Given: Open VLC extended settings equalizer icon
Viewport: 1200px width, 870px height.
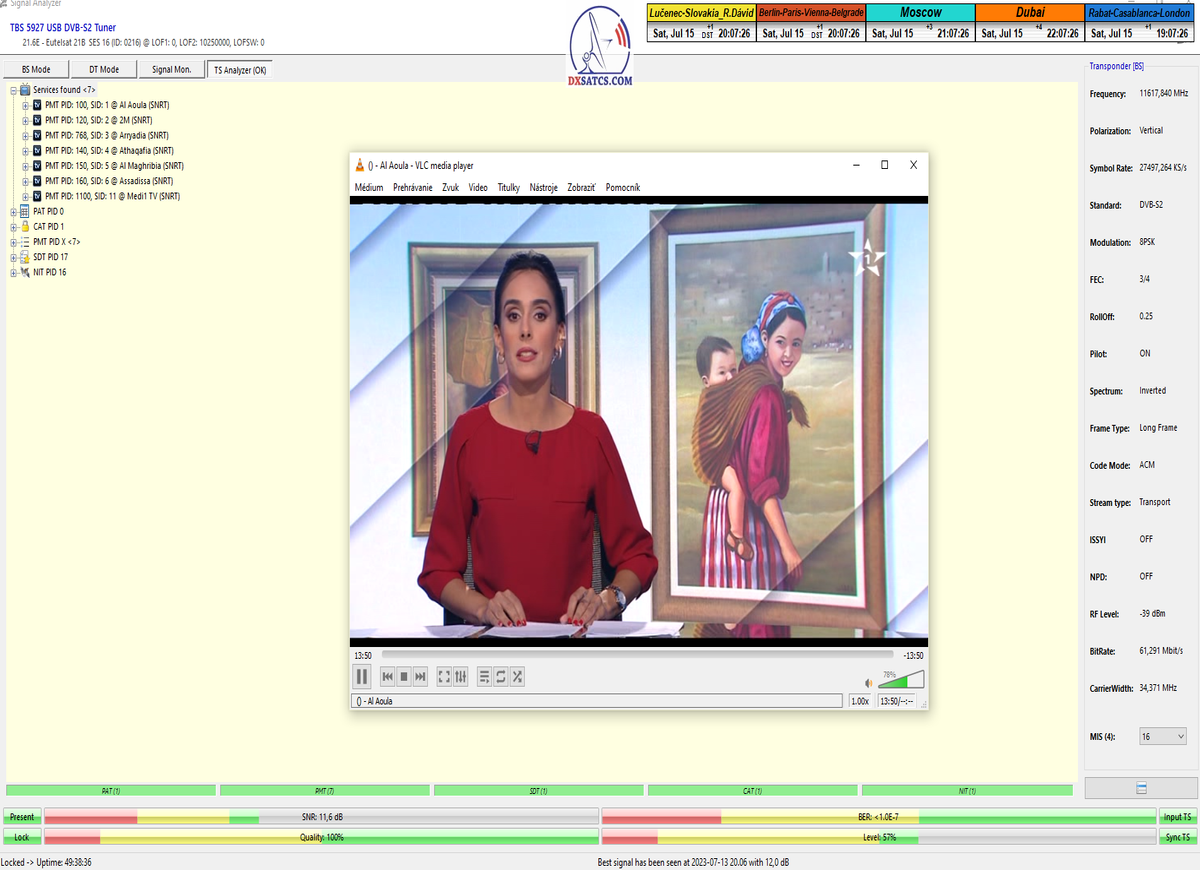Looking at the screenshot, I should click(461, 677).
